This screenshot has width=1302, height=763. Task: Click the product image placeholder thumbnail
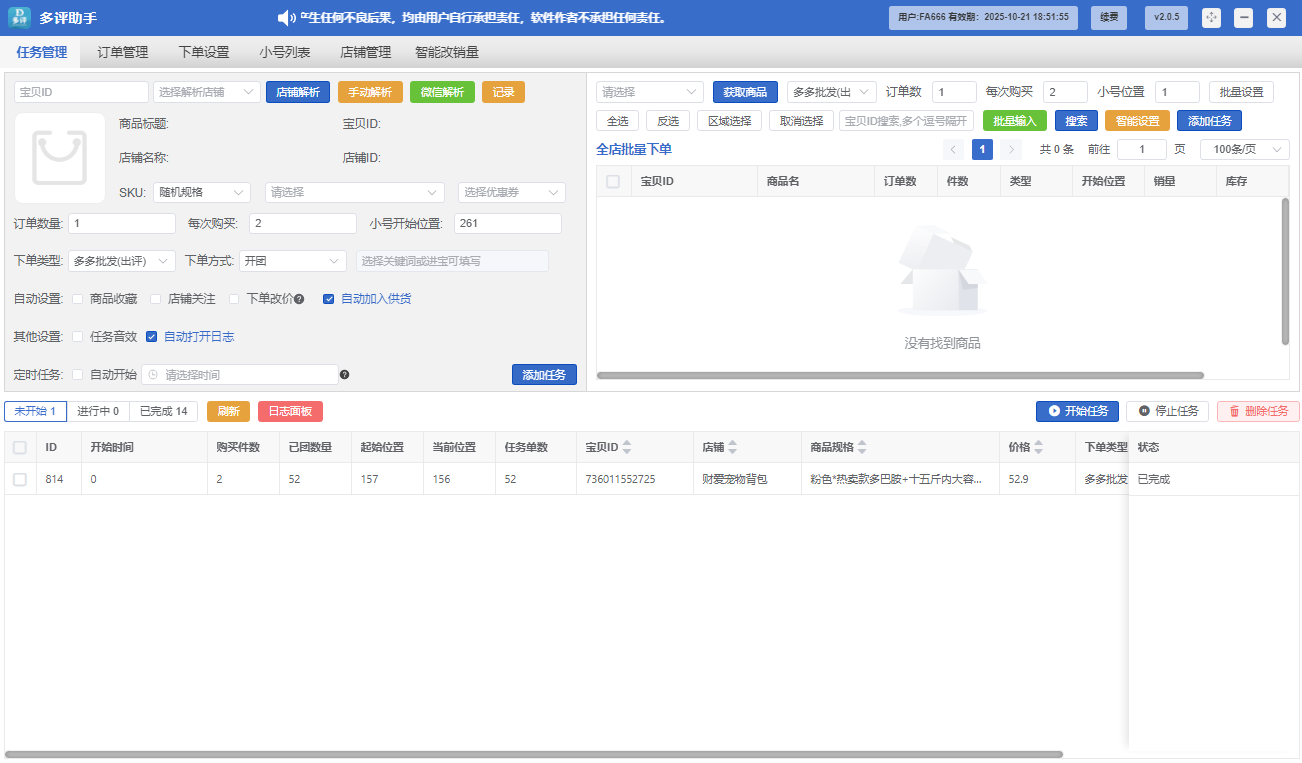coord(59,158)
